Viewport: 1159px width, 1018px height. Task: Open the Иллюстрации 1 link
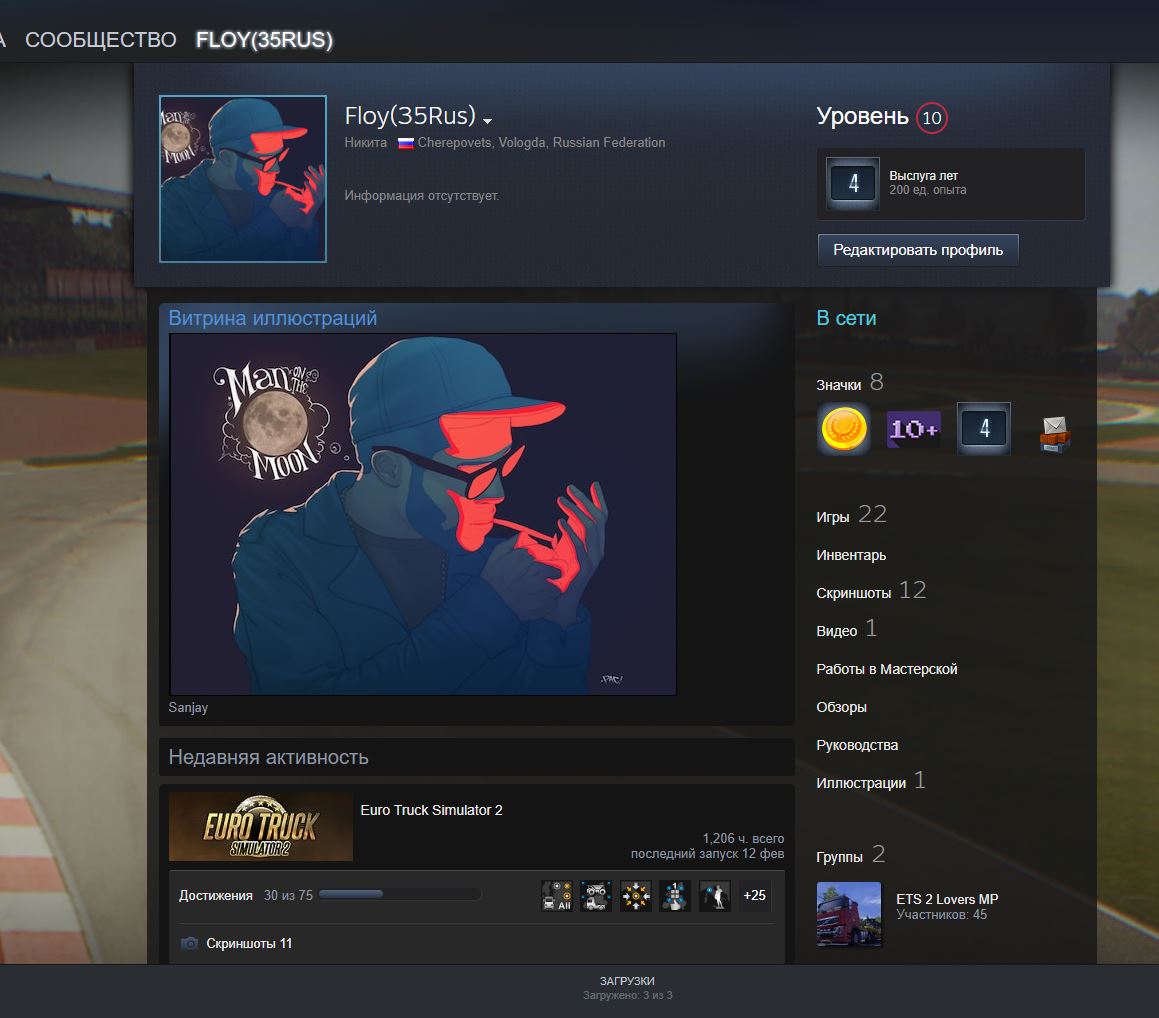(871, 781)
